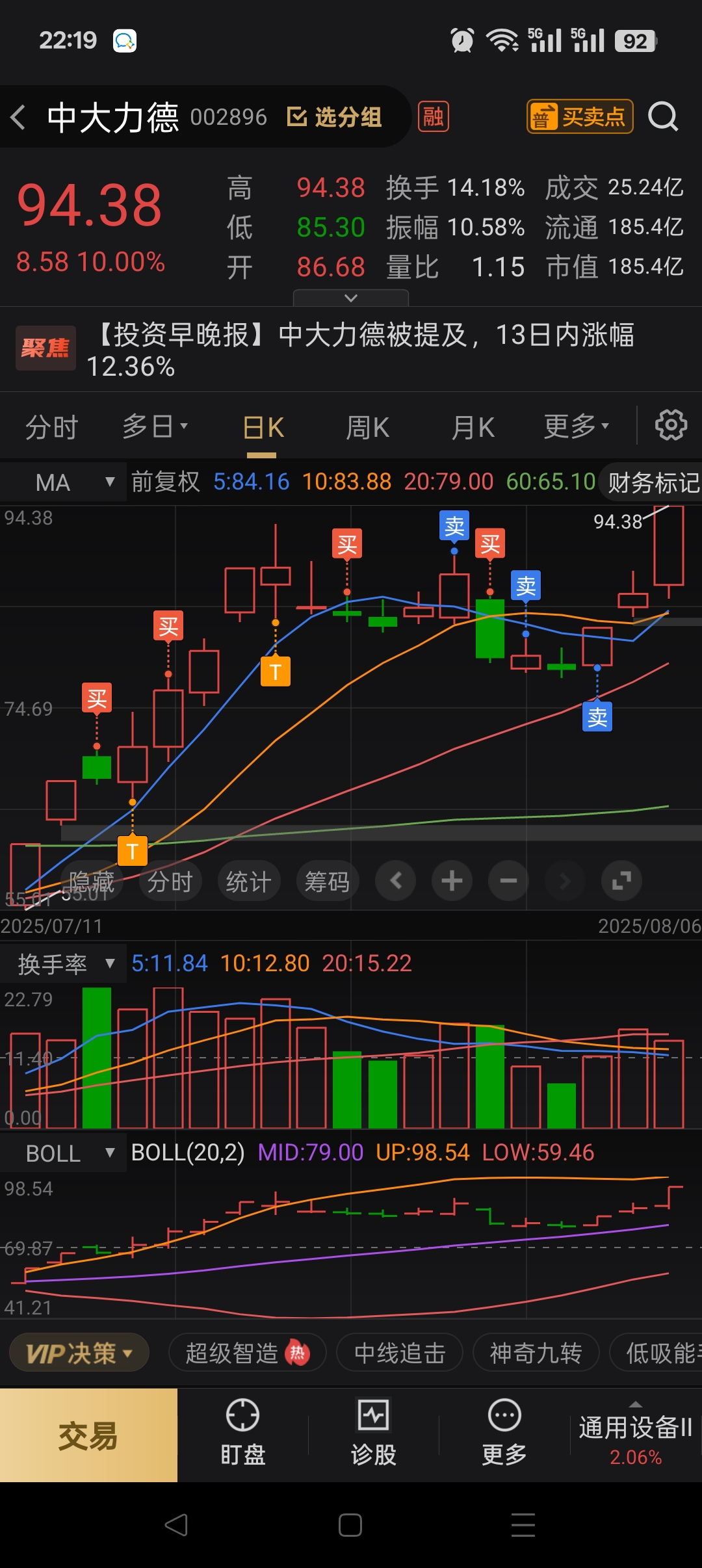Tap the upper orange T marker
Image resolution: width=702 pixels, height=1568 pixels.
click(276, 672)
